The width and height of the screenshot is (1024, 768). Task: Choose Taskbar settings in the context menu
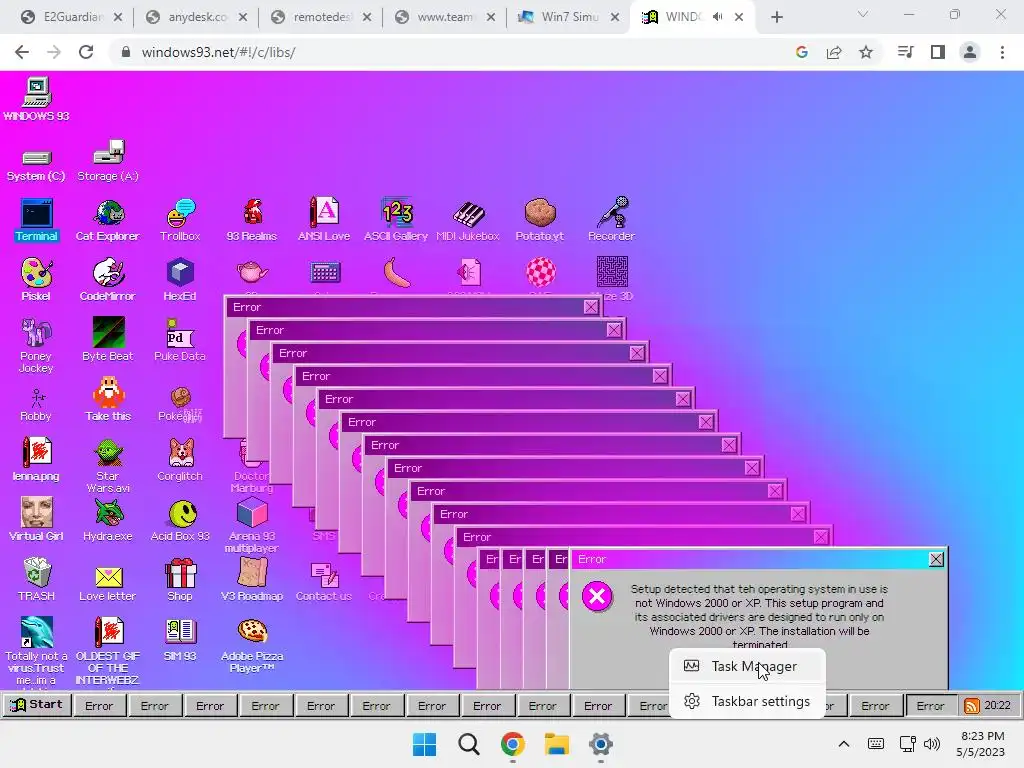pyautogui.click(x=748, y=701)
